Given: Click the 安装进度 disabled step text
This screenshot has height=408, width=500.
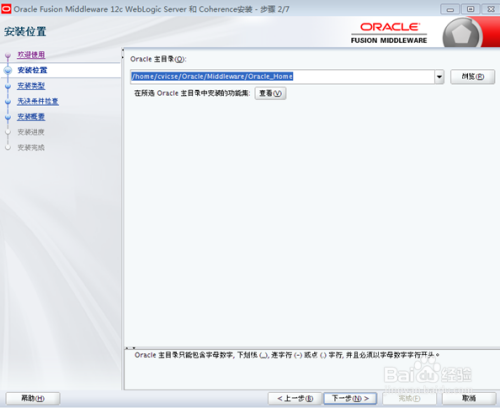Looking at the screenshot, I should (31, 132).
